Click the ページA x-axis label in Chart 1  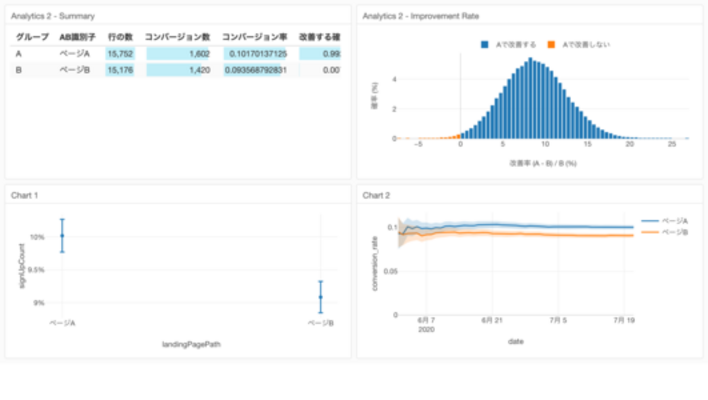click(62, 323)
